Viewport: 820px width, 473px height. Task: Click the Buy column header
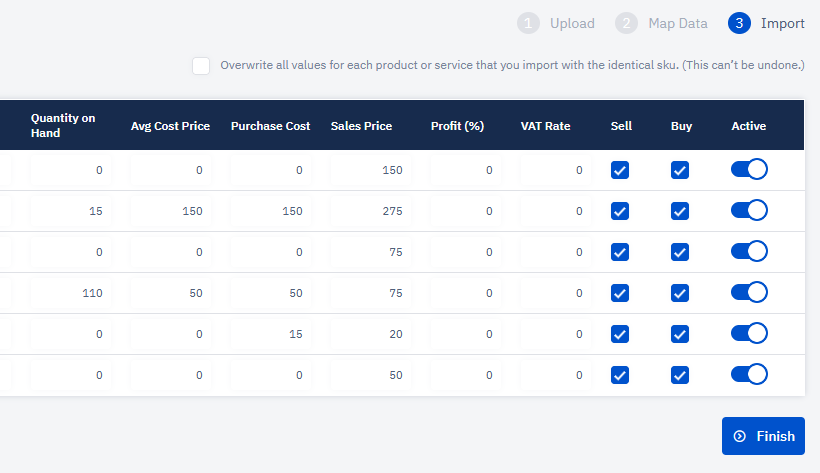(681, 126)
